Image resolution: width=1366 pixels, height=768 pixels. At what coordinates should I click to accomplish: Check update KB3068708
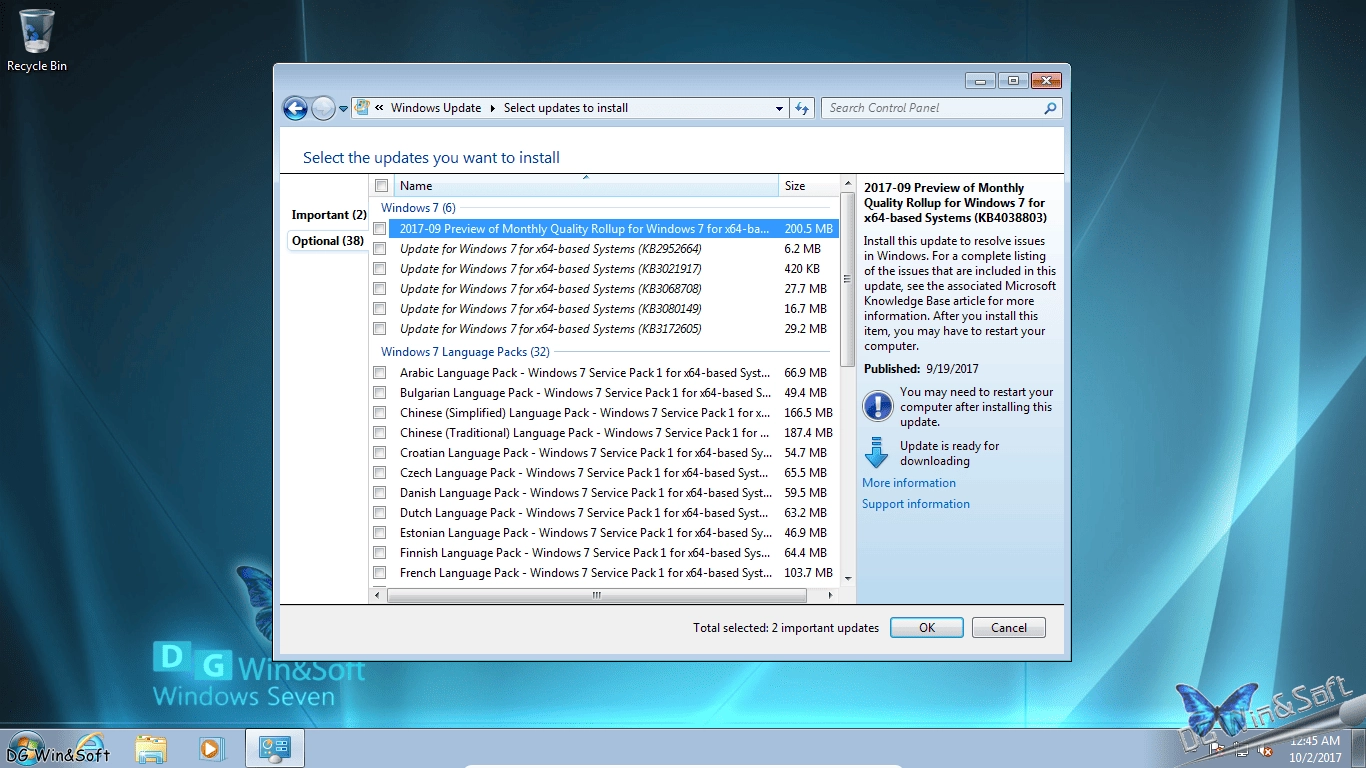tap(380, 289)
